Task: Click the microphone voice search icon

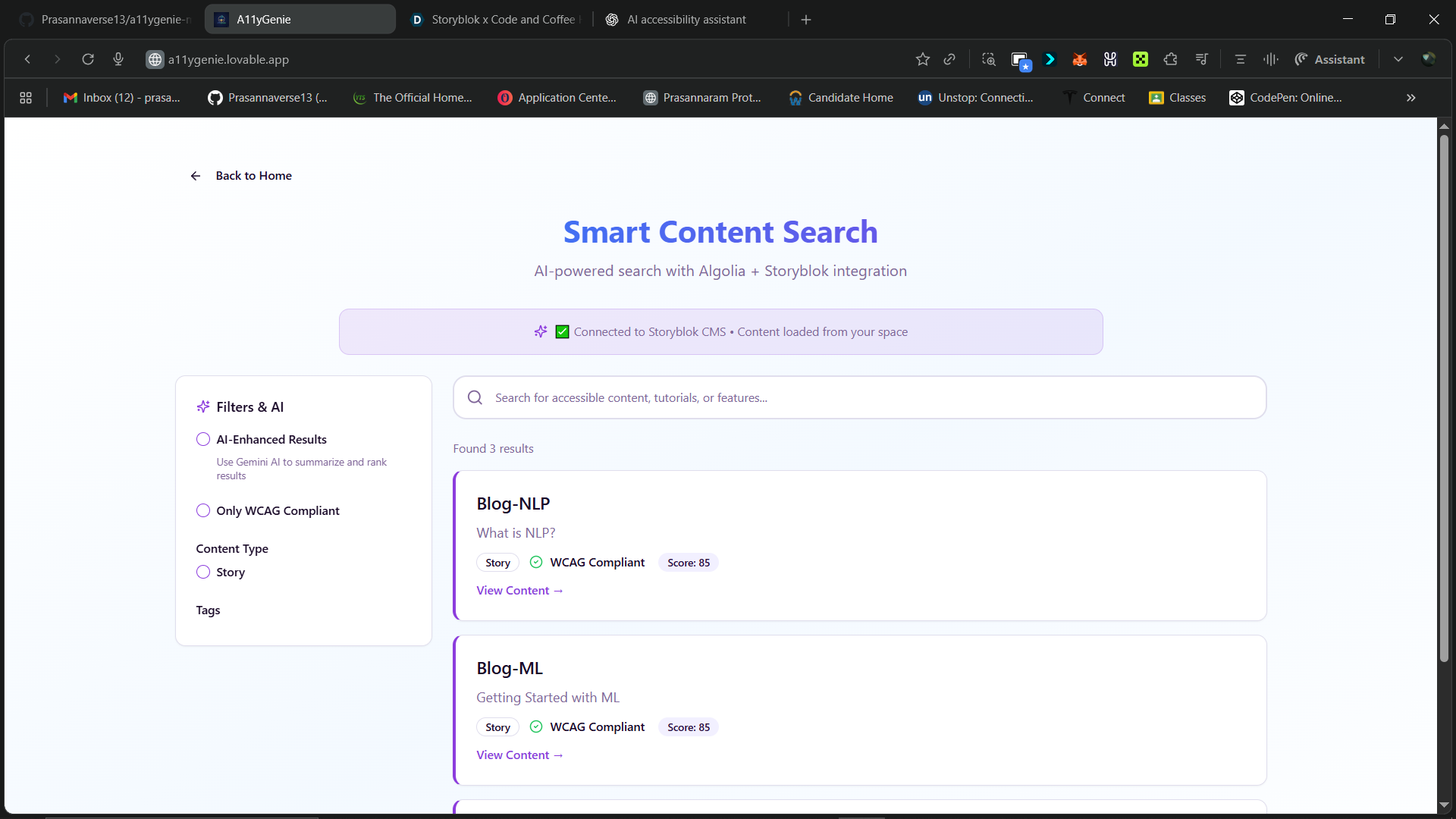Action: tap(118, 59)
